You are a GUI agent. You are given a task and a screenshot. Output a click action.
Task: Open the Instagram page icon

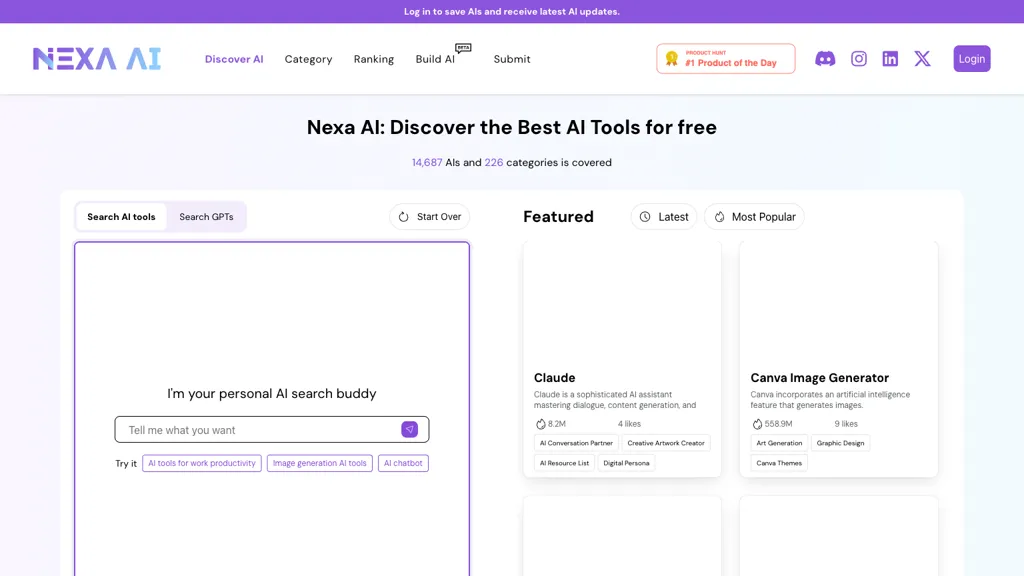858,58
